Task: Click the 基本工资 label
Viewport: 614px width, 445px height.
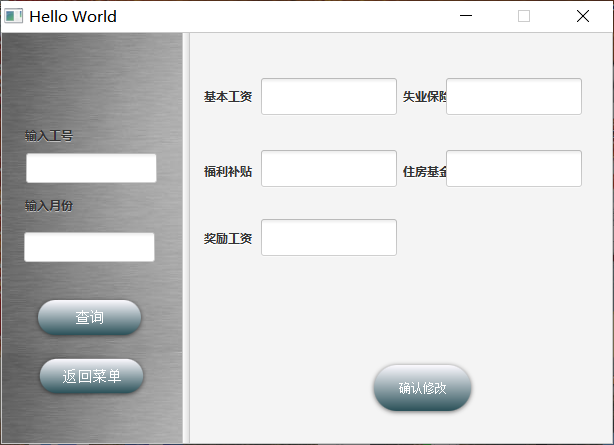Action: click(228, 97)
